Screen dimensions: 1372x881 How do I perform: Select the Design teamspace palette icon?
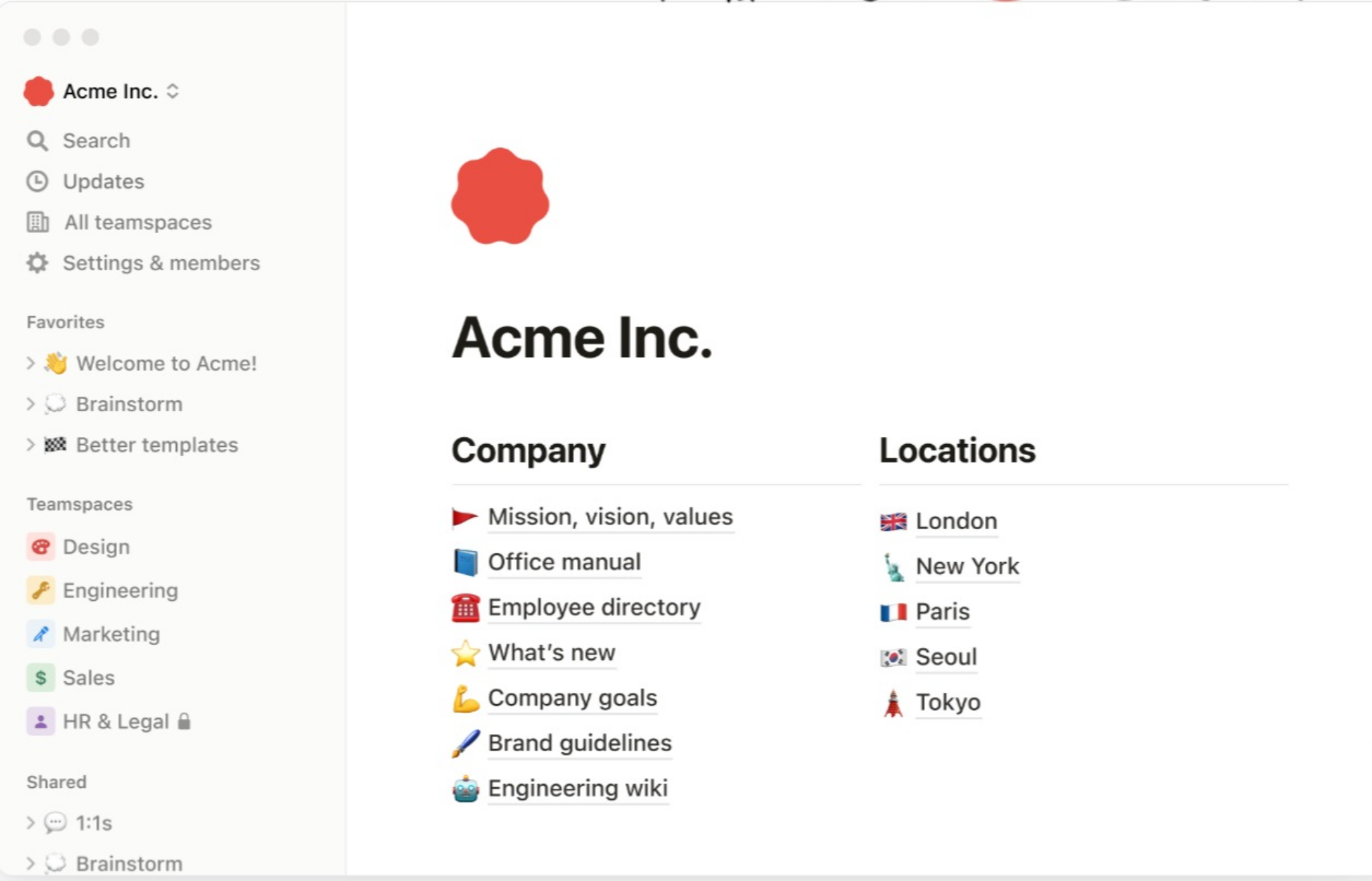coord(41,547)
